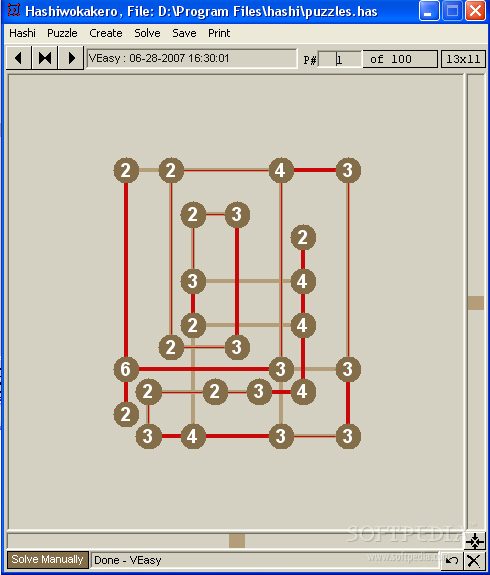Image resolution: width=490 pixels, height=575 pixels.
Task: Click the center-view inward arrows icon
Action: click(475, 541)
